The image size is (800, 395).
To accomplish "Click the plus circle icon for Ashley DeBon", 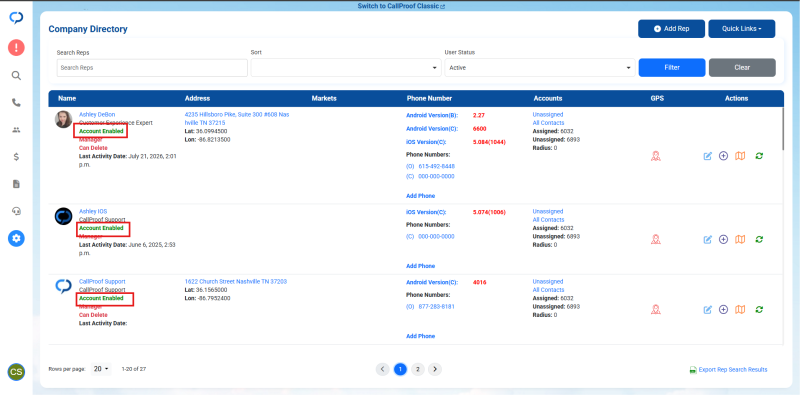I will point(723,156).
